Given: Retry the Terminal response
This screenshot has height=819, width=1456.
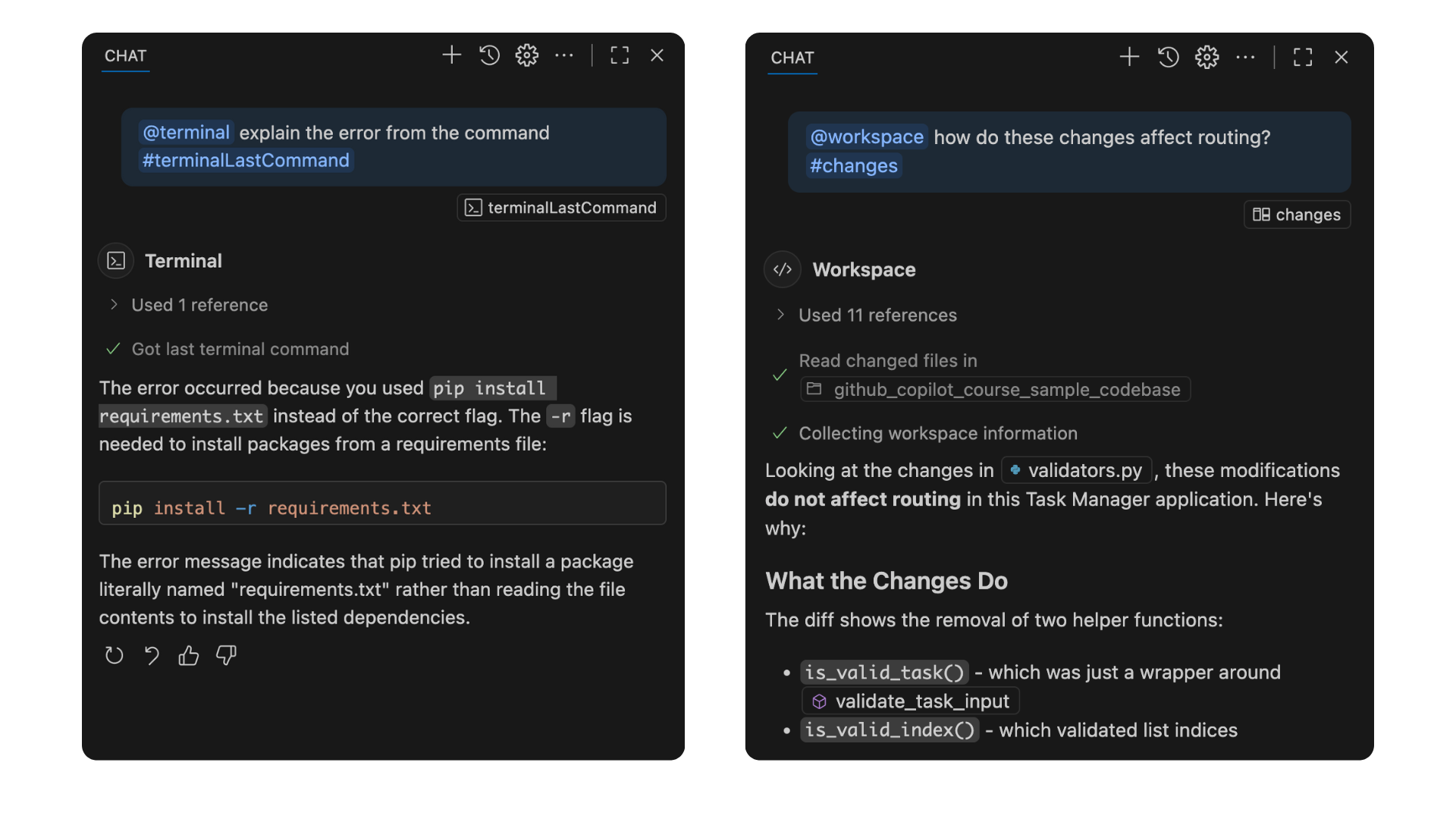Looking at the screenshot, I should [115, 655].
